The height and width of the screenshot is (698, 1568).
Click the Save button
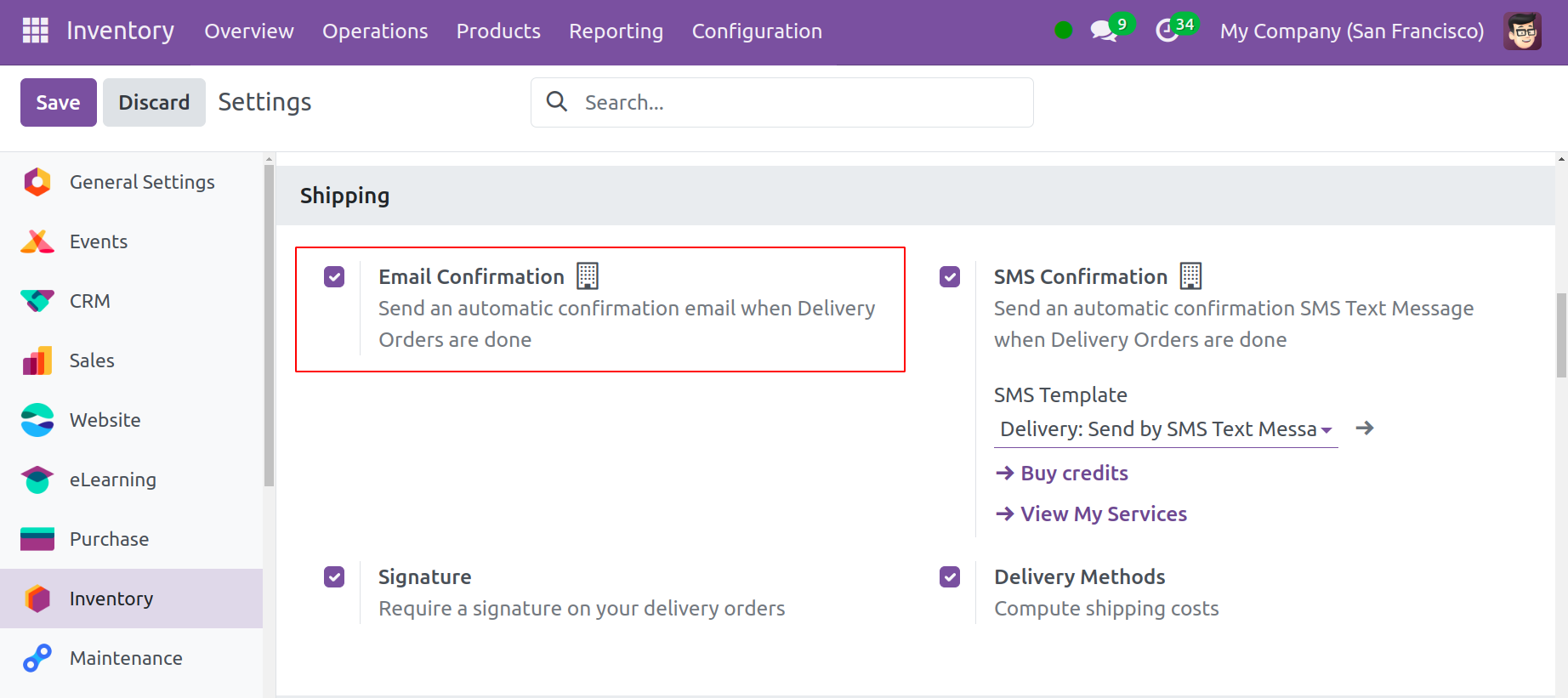click(x=58, y=103)
